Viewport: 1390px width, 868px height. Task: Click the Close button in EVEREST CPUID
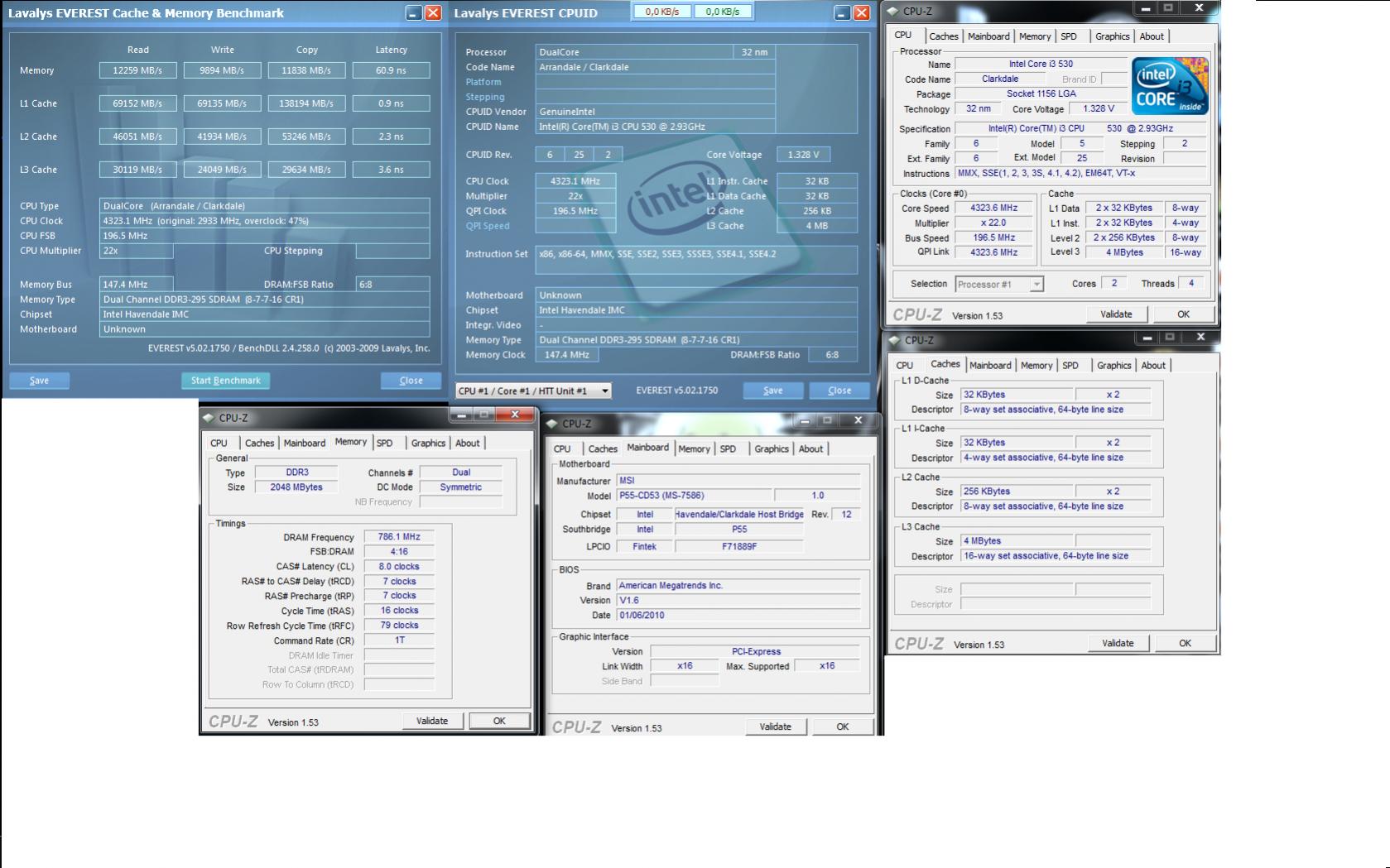(x=839, y=391)
